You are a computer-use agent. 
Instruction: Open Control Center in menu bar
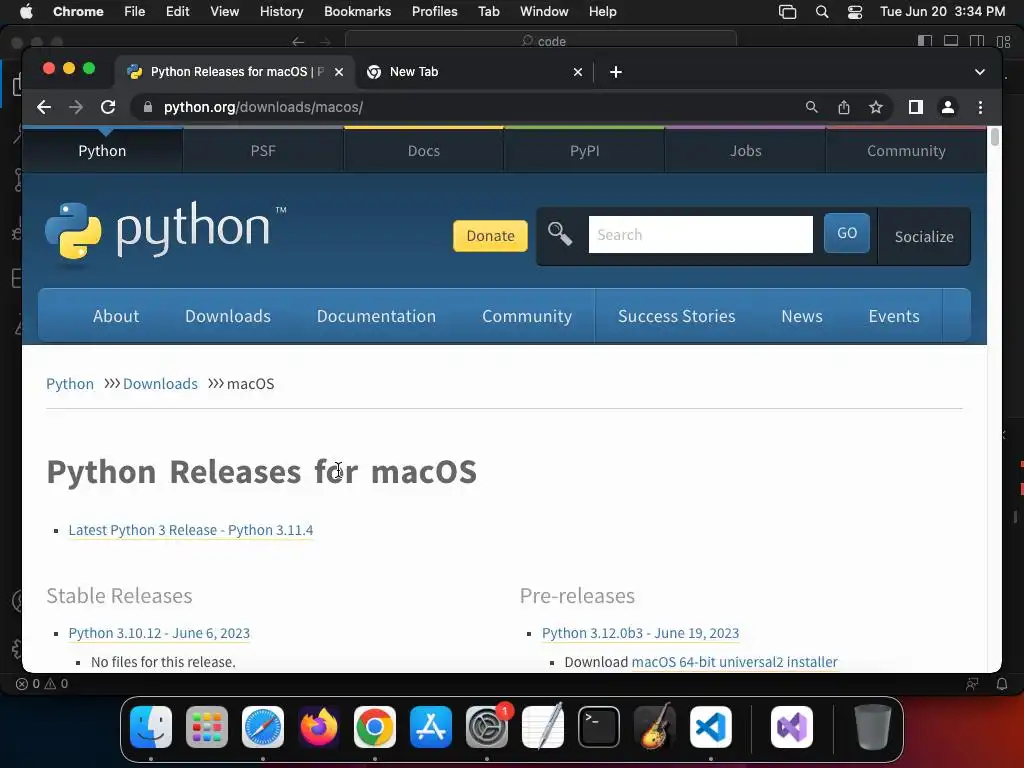(x=855, y=12)
